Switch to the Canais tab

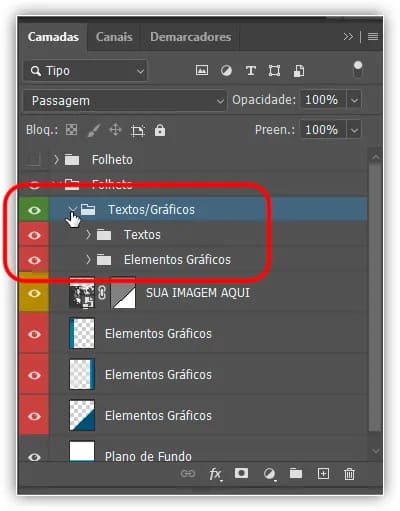[x=114, y=37]
